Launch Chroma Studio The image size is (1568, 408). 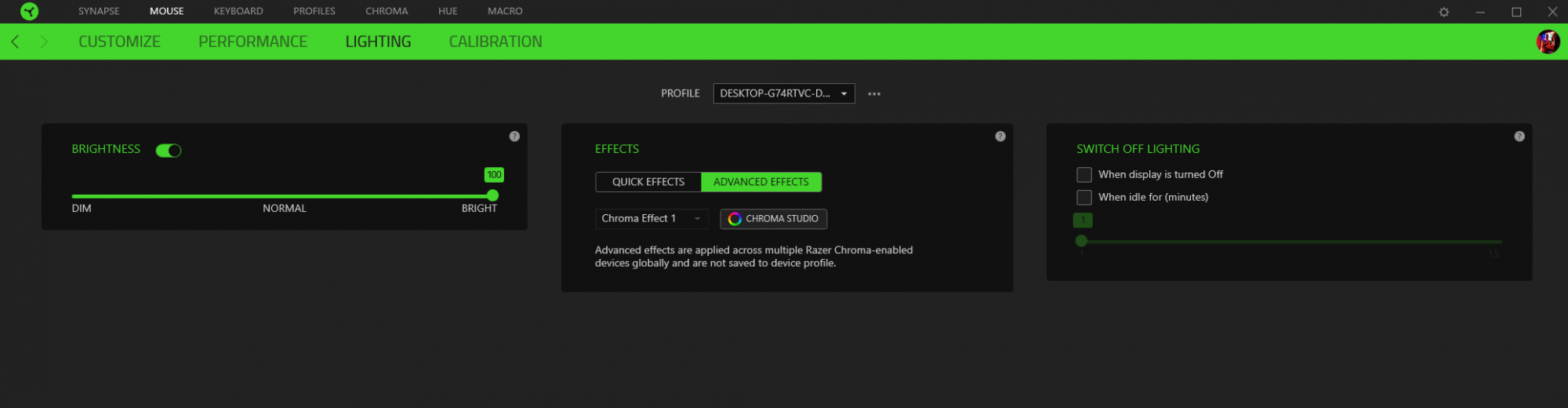point(773,219)
